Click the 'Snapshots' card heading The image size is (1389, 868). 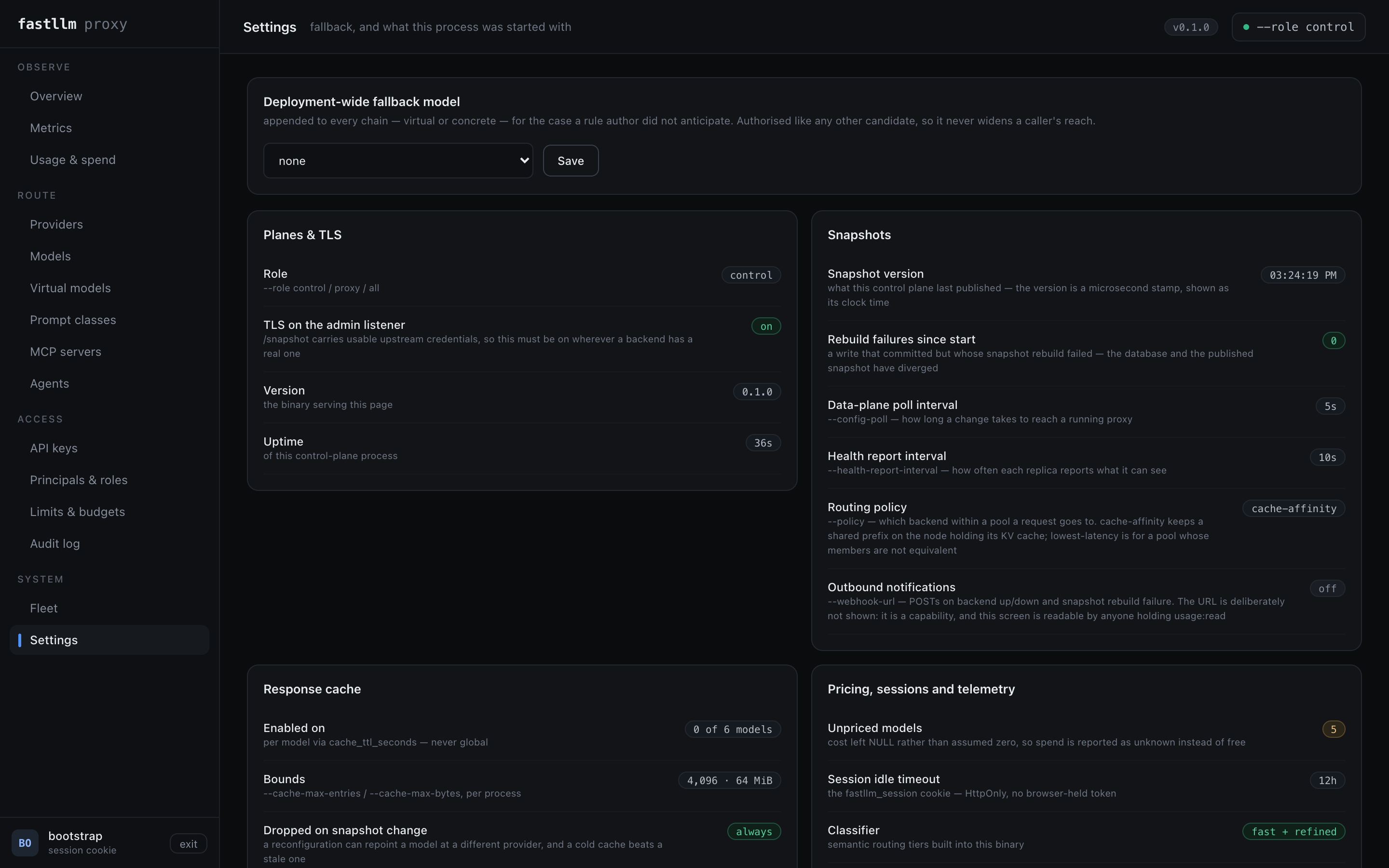tap(858, 235)
